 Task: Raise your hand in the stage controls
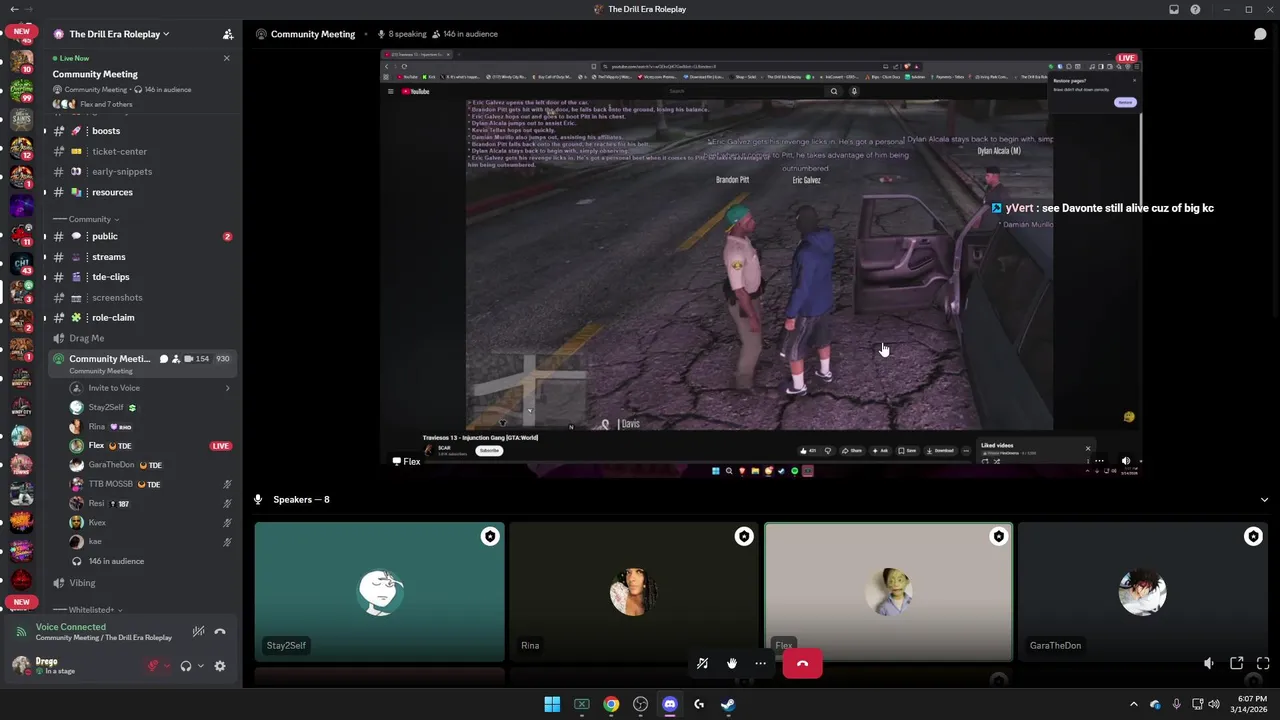[732, 663]
